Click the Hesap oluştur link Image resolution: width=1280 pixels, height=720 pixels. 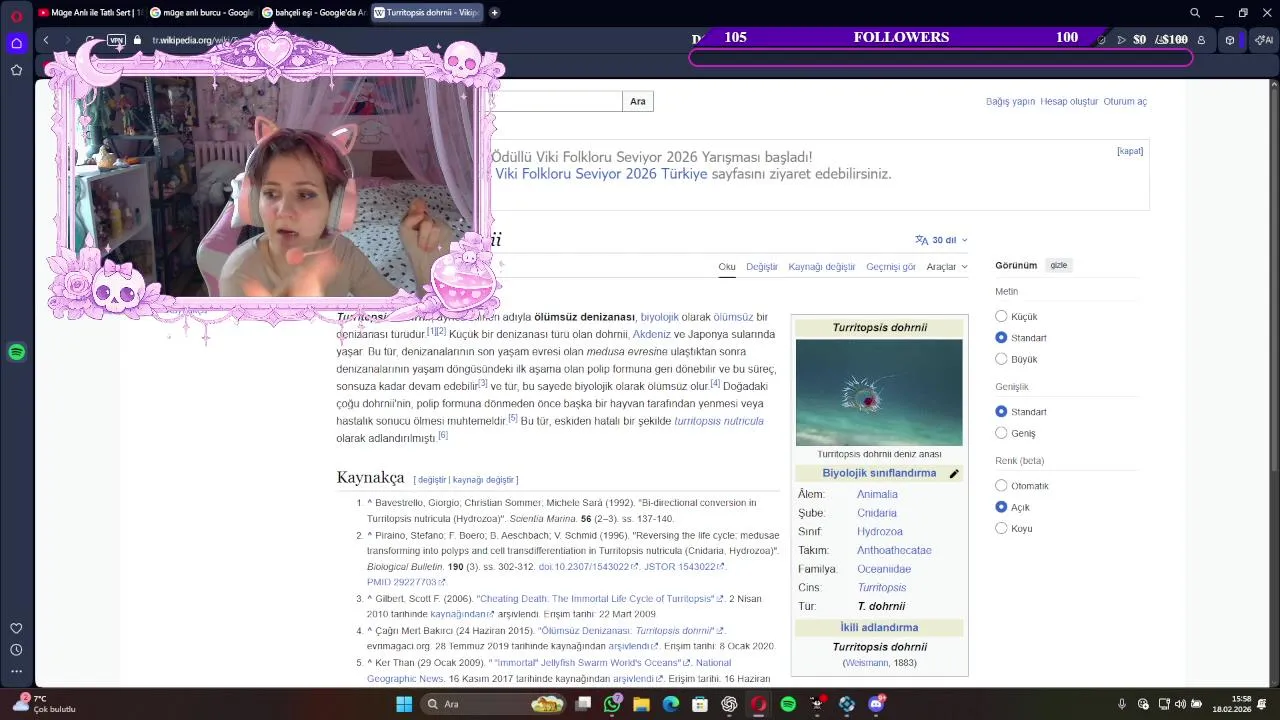[x=1069, y=102]
